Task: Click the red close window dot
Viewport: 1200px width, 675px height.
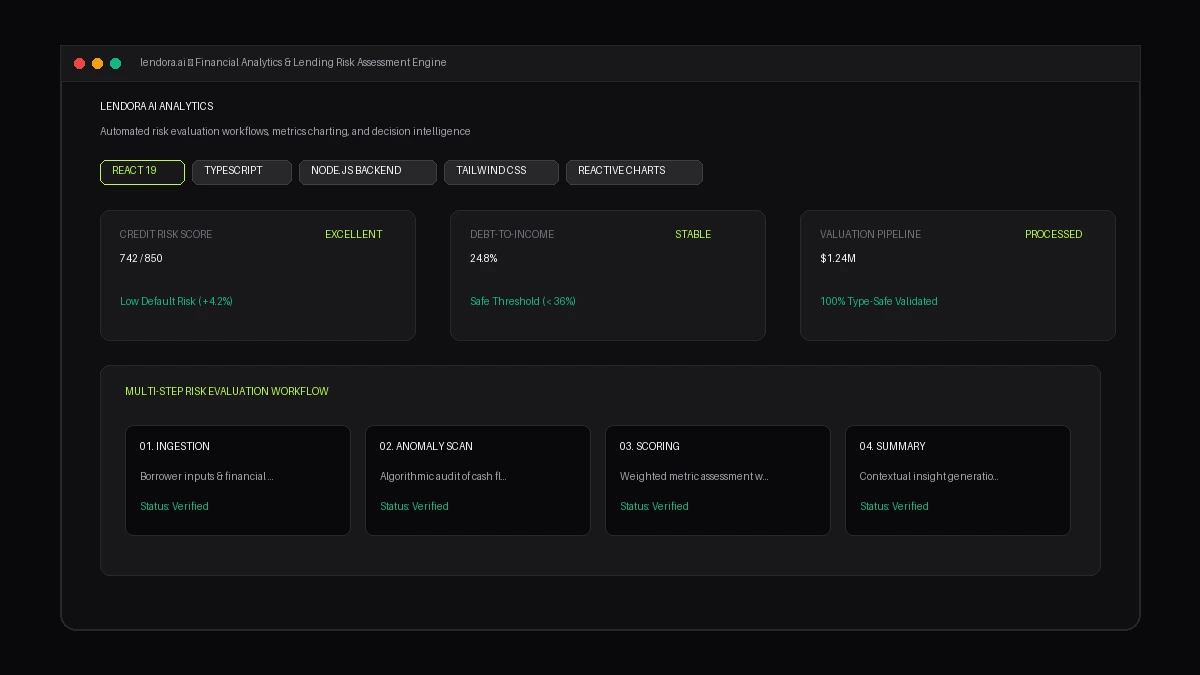Action: point(80,63)
